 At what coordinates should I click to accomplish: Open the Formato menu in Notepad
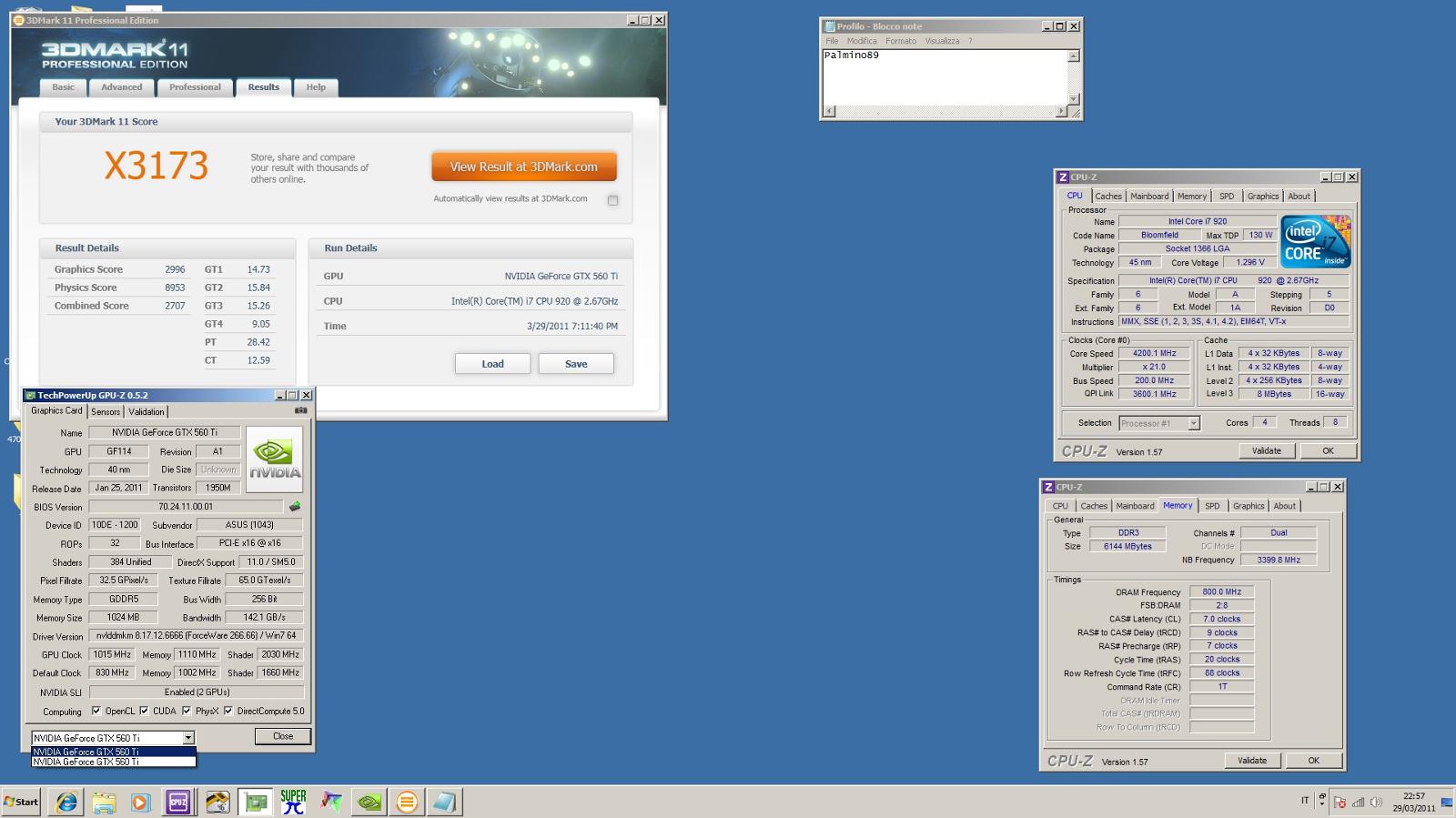(x=901, y=41)
